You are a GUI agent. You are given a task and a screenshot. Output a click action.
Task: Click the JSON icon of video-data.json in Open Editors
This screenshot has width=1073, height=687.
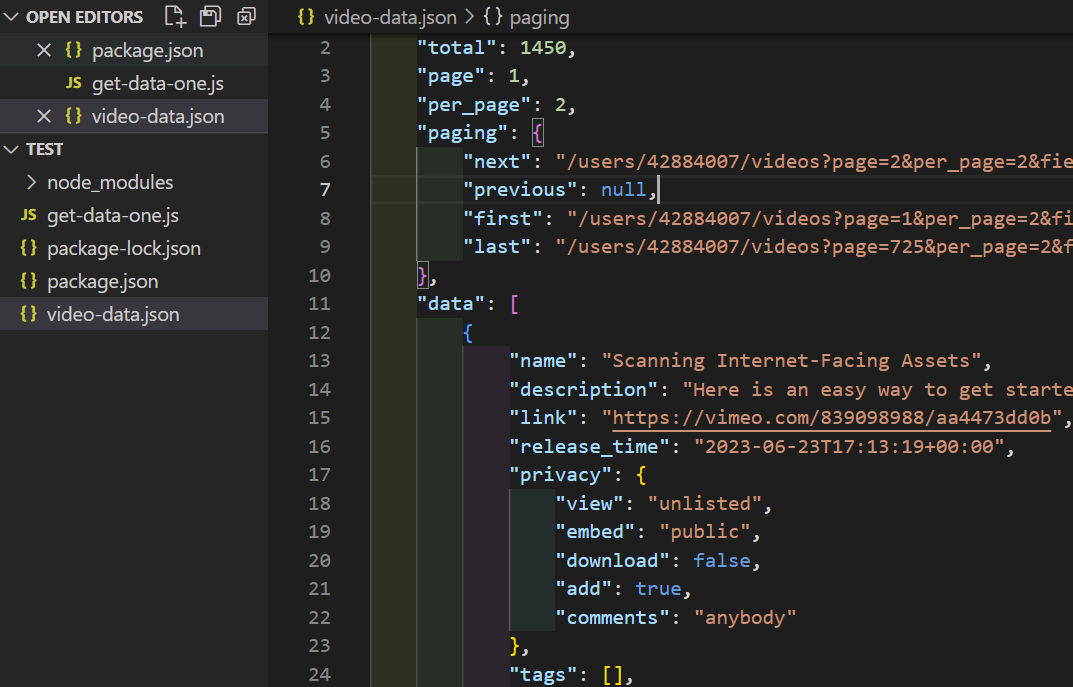point(71,116)
